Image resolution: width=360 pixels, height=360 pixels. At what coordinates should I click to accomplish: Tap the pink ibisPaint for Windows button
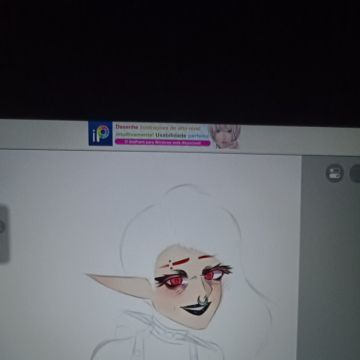(163, 142)
